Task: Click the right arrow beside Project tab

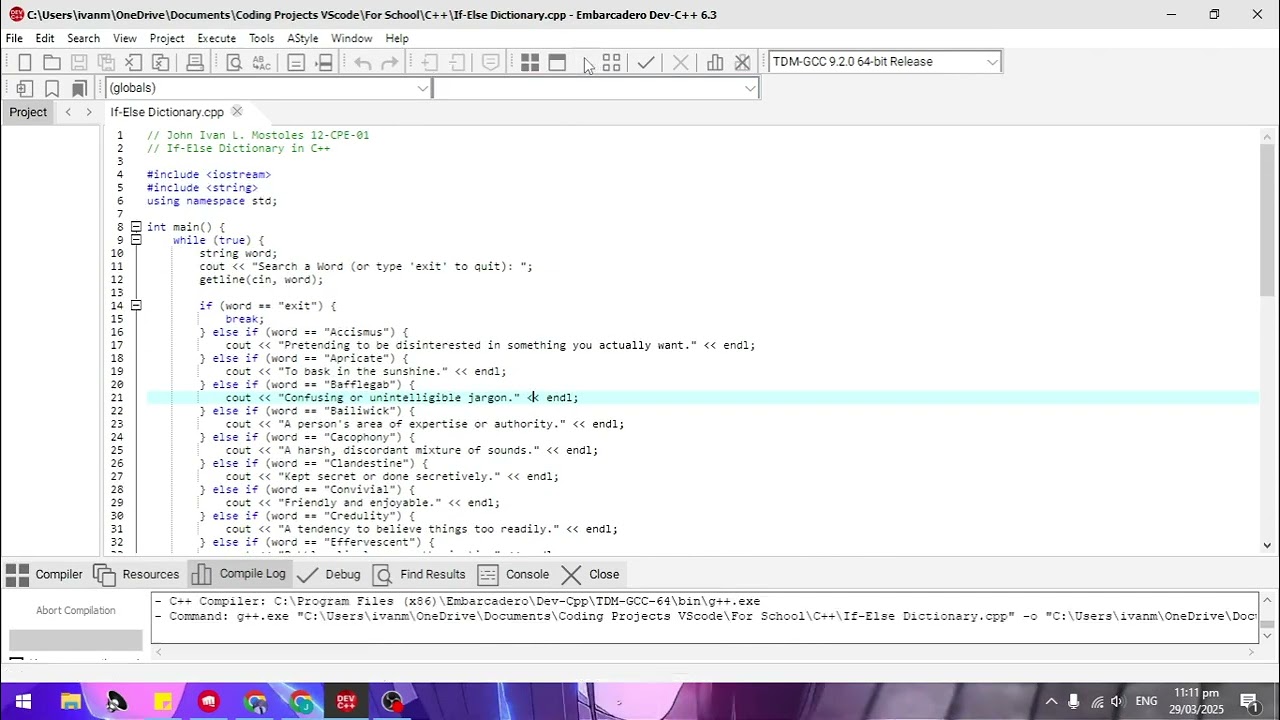Action: 88,112
